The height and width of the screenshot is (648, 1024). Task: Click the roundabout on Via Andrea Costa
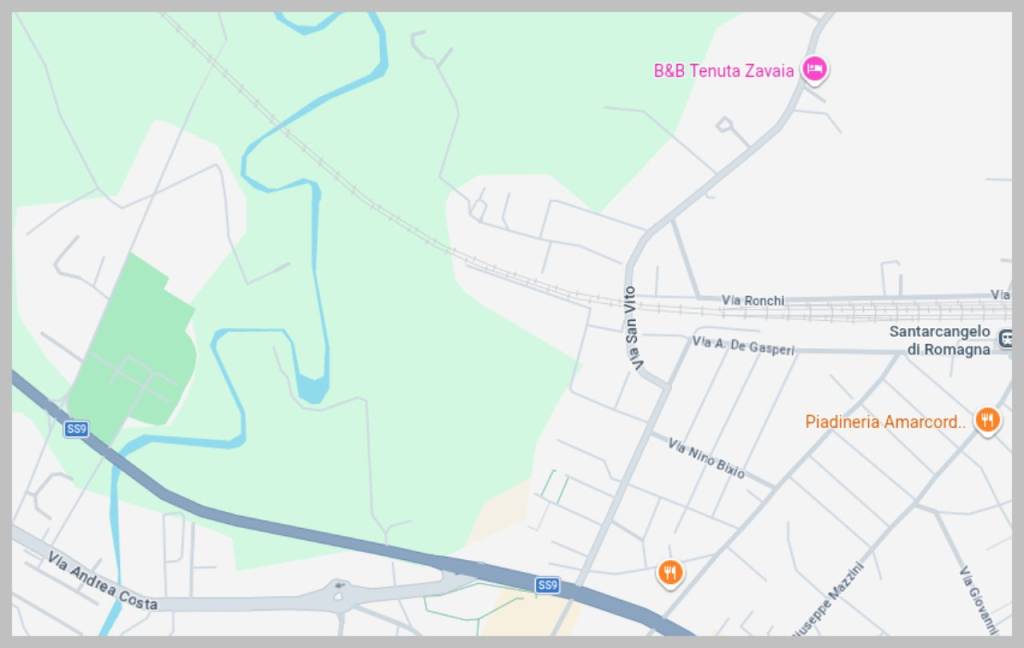338,594
